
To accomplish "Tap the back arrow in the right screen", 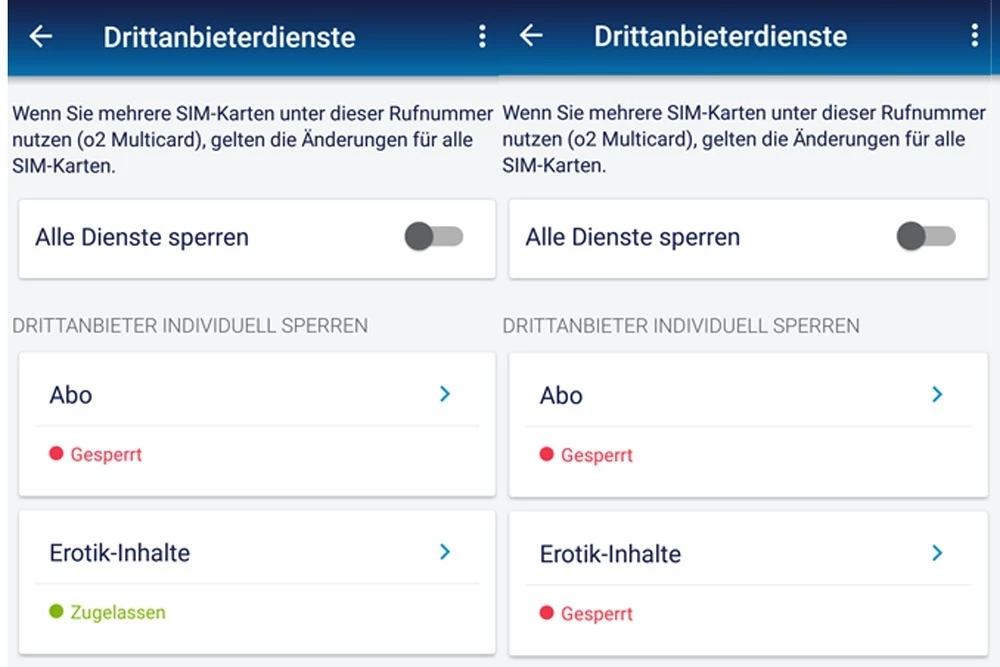I will [x=531, y=36].
